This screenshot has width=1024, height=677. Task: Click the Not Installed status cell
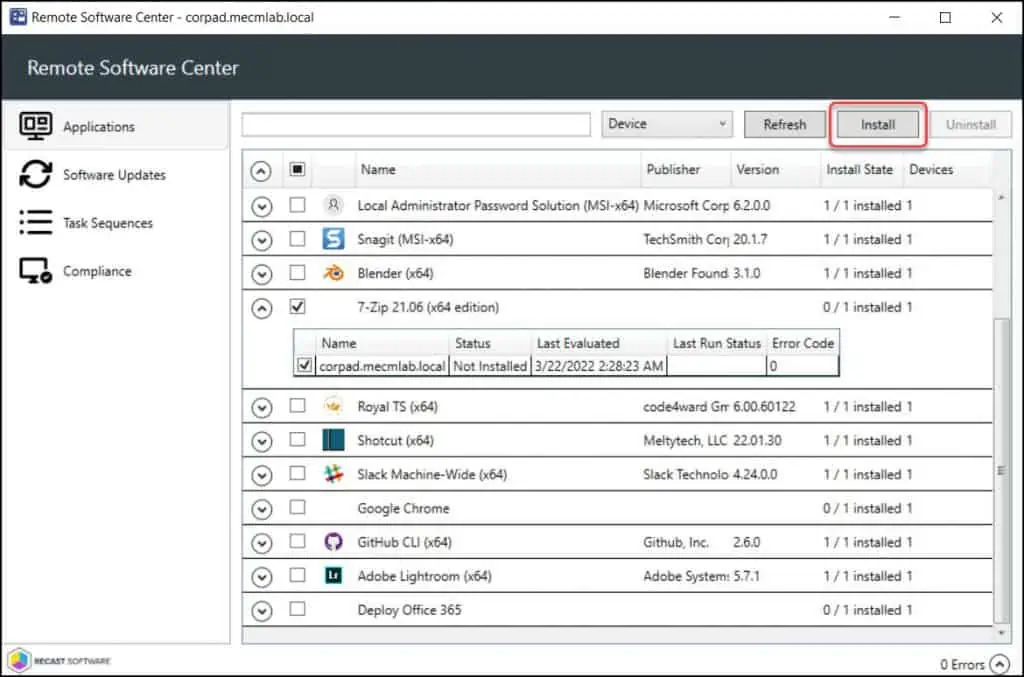pos(490,366)
